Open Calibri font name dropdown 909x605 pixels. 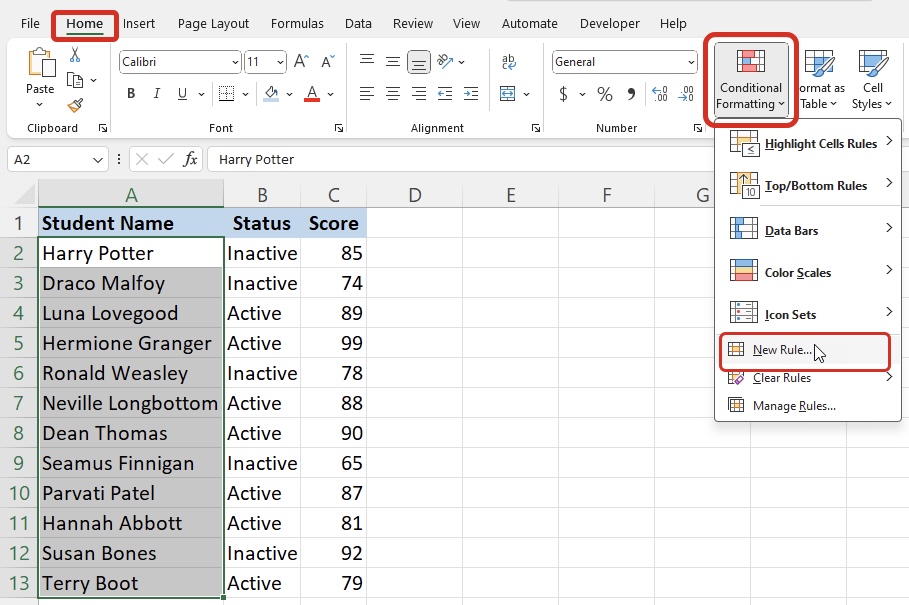[235, 62]
